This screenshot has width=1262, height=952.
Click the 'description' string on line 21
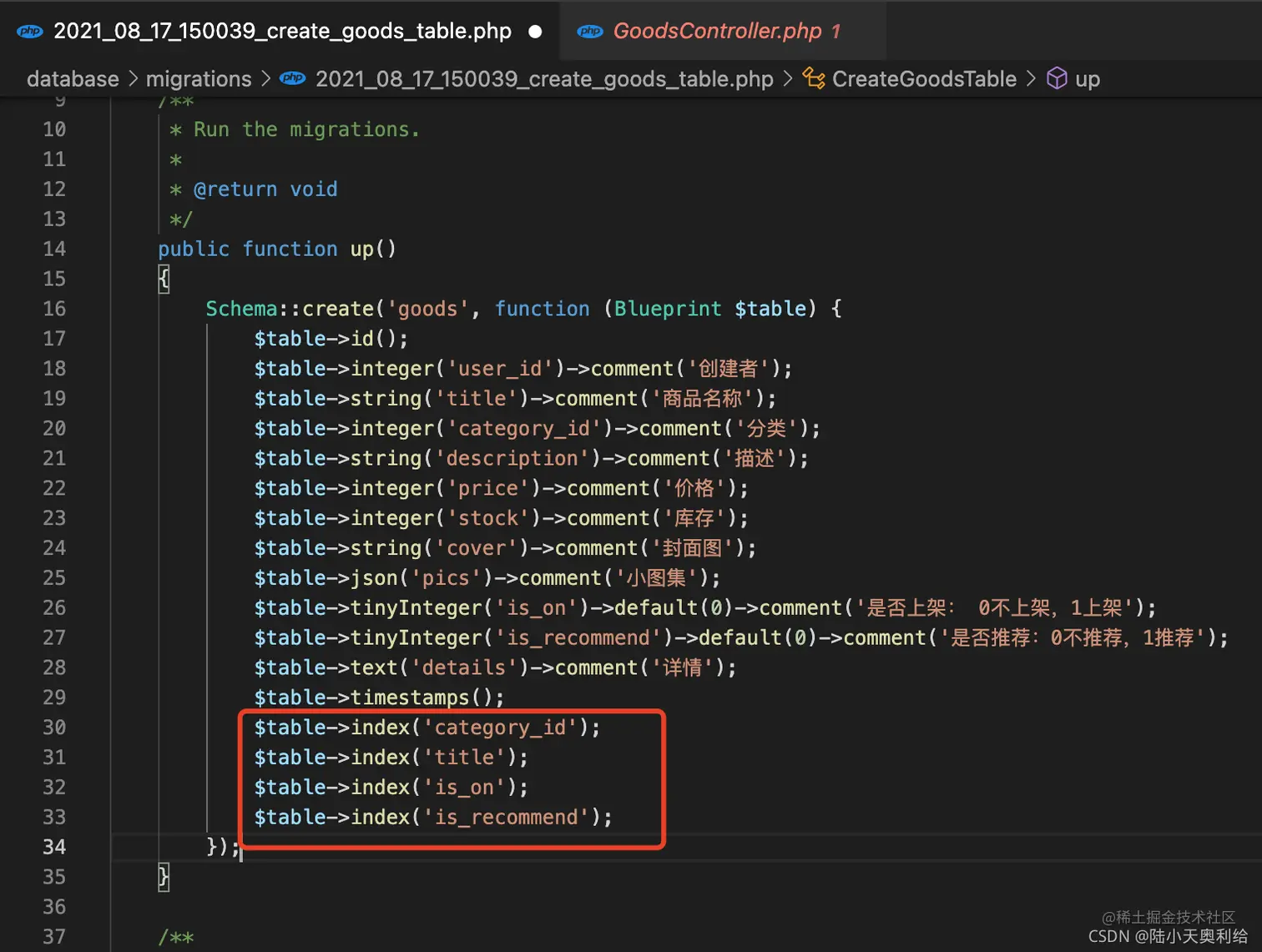[512, 459]
